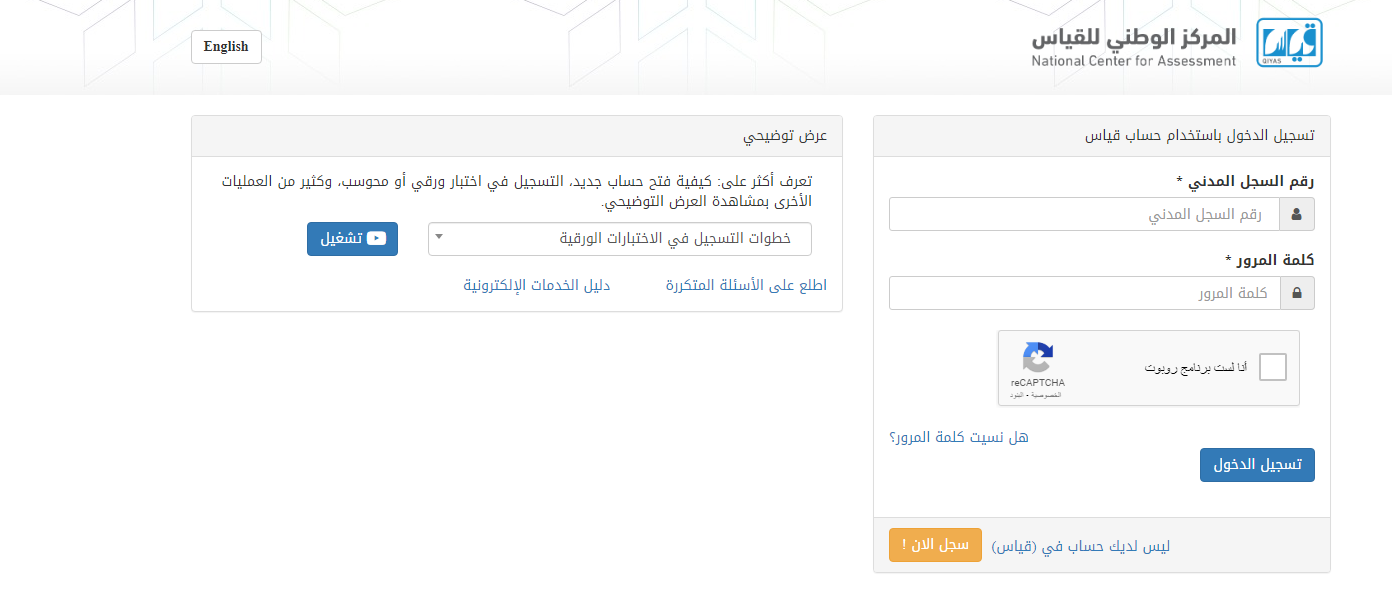Open the خطوات التسجيل في الاختبارات الورقية dropdown
This screenshot has width=1392, height=600.
pos(620,239)
